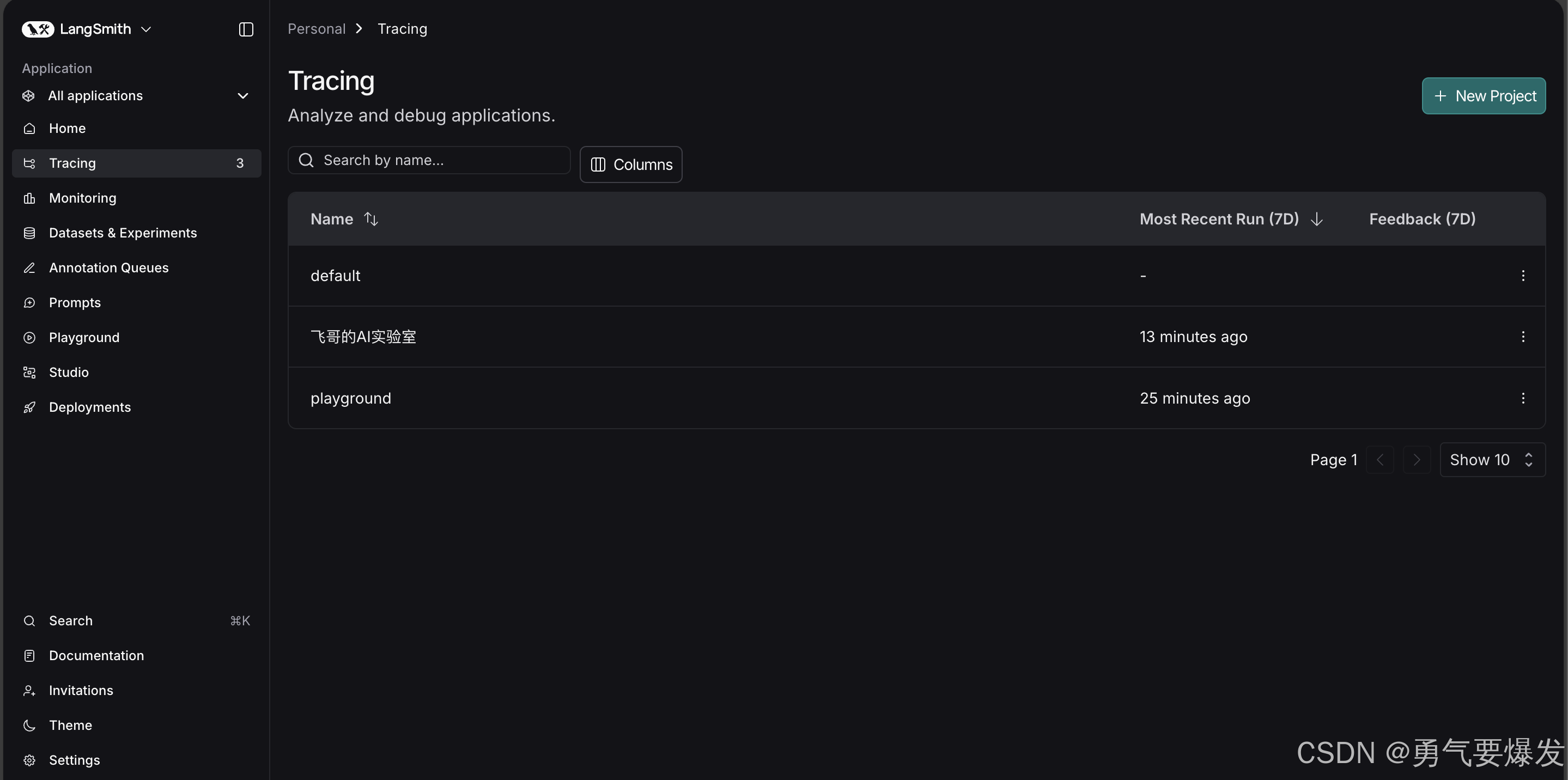
Task: Change the Show 10 page size
Action: 1491,460
